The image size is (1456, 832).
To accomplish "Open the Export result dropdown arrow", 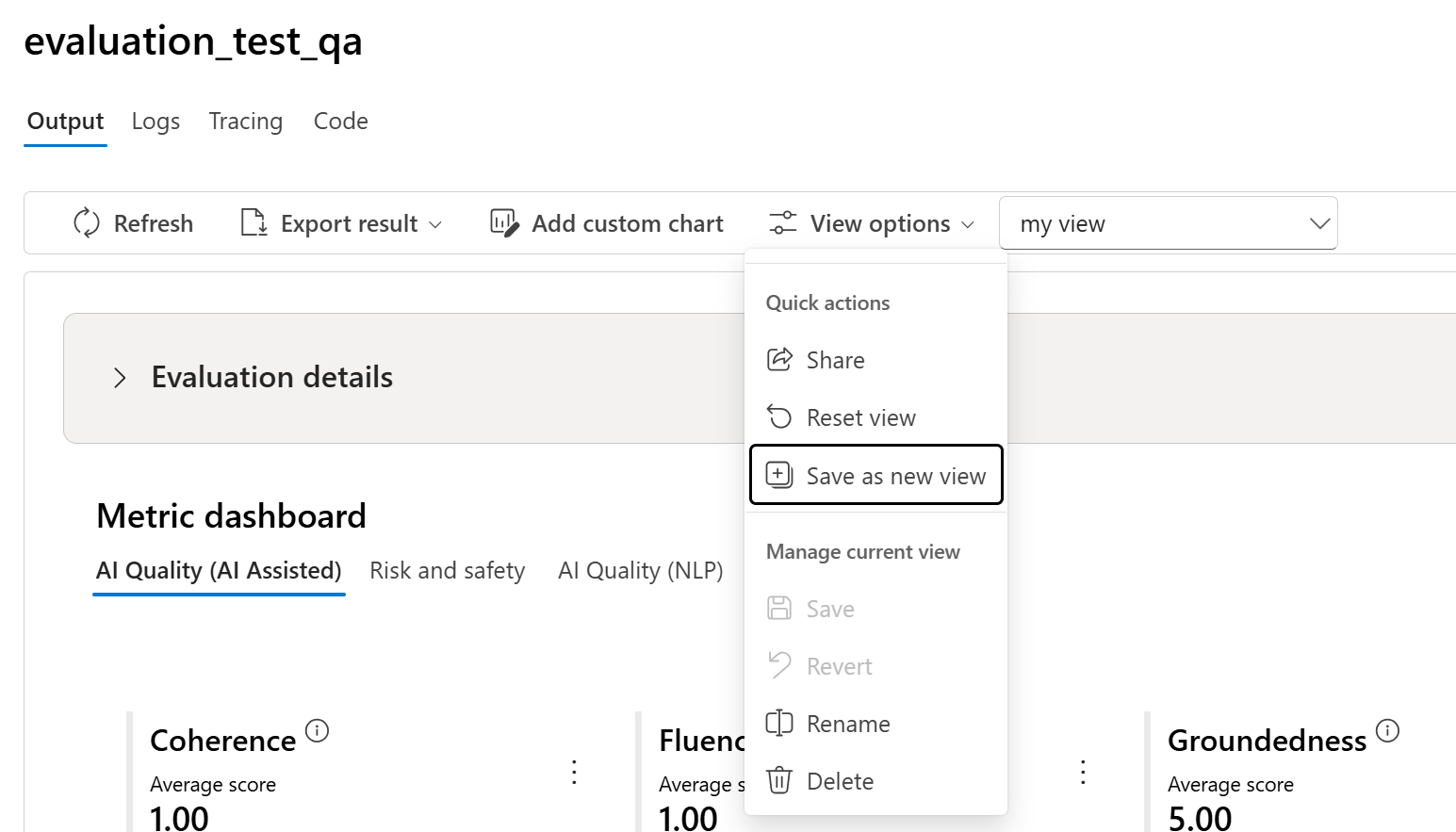I will pos(435,224).
